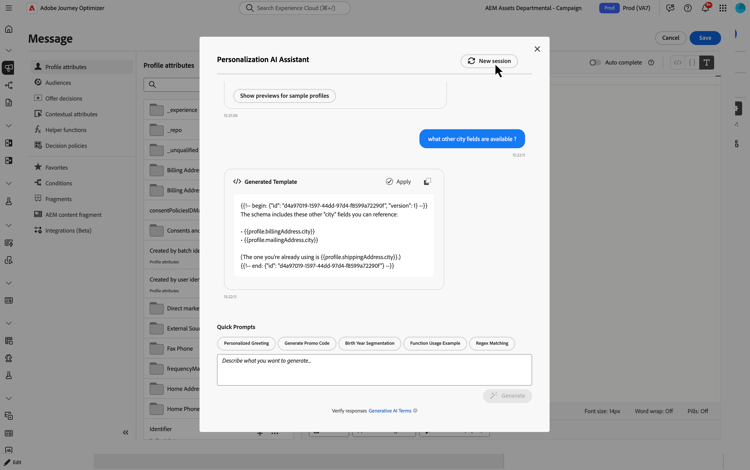The width and height of the screenshot is (750, 470).
Task: Open the campaigns megaphone icon in rail
Action: point(9,67)
